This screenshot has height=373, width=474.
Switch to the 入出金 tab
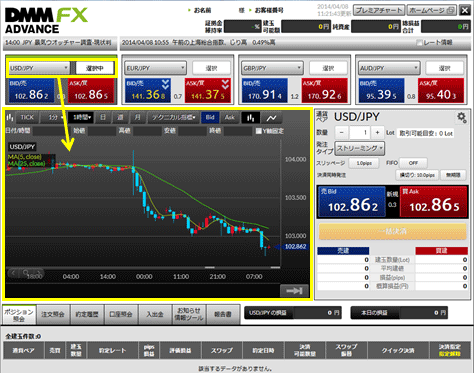155,314
